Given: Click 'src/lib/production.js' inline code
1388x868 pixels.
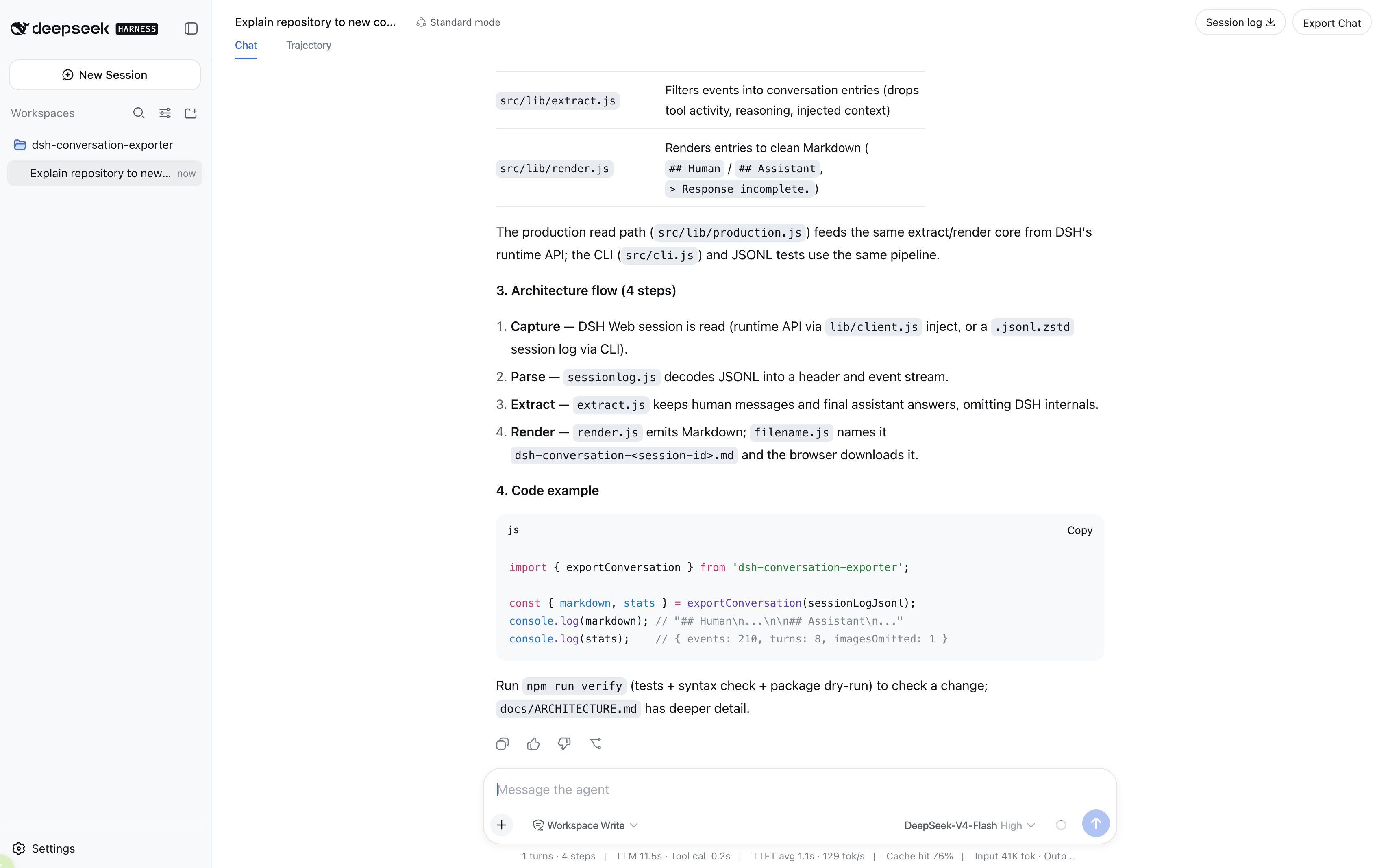Looking at the screenshot, I should 729,232.
